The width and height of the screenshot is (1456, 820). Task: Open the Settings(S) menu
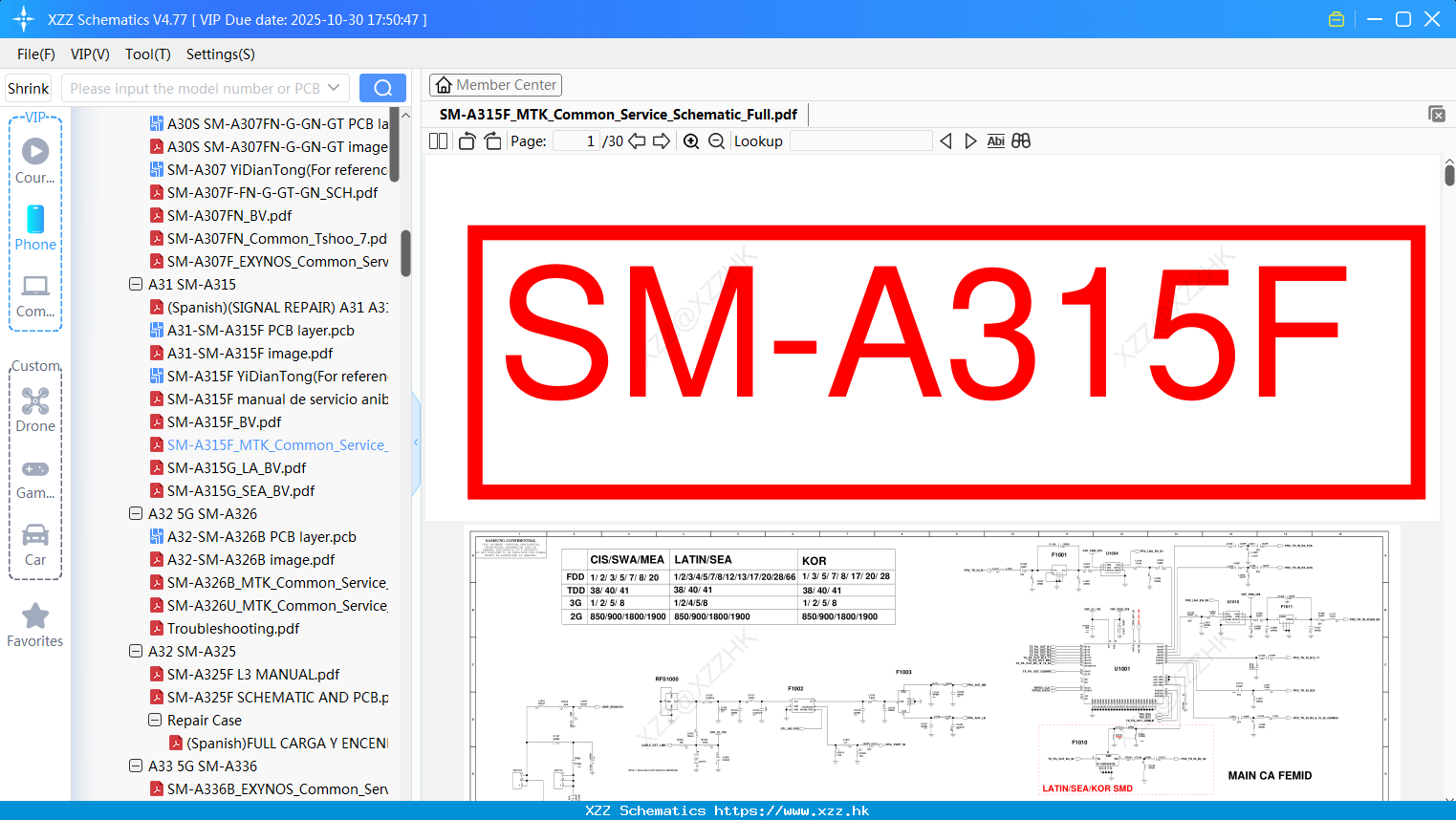[221, 54]
